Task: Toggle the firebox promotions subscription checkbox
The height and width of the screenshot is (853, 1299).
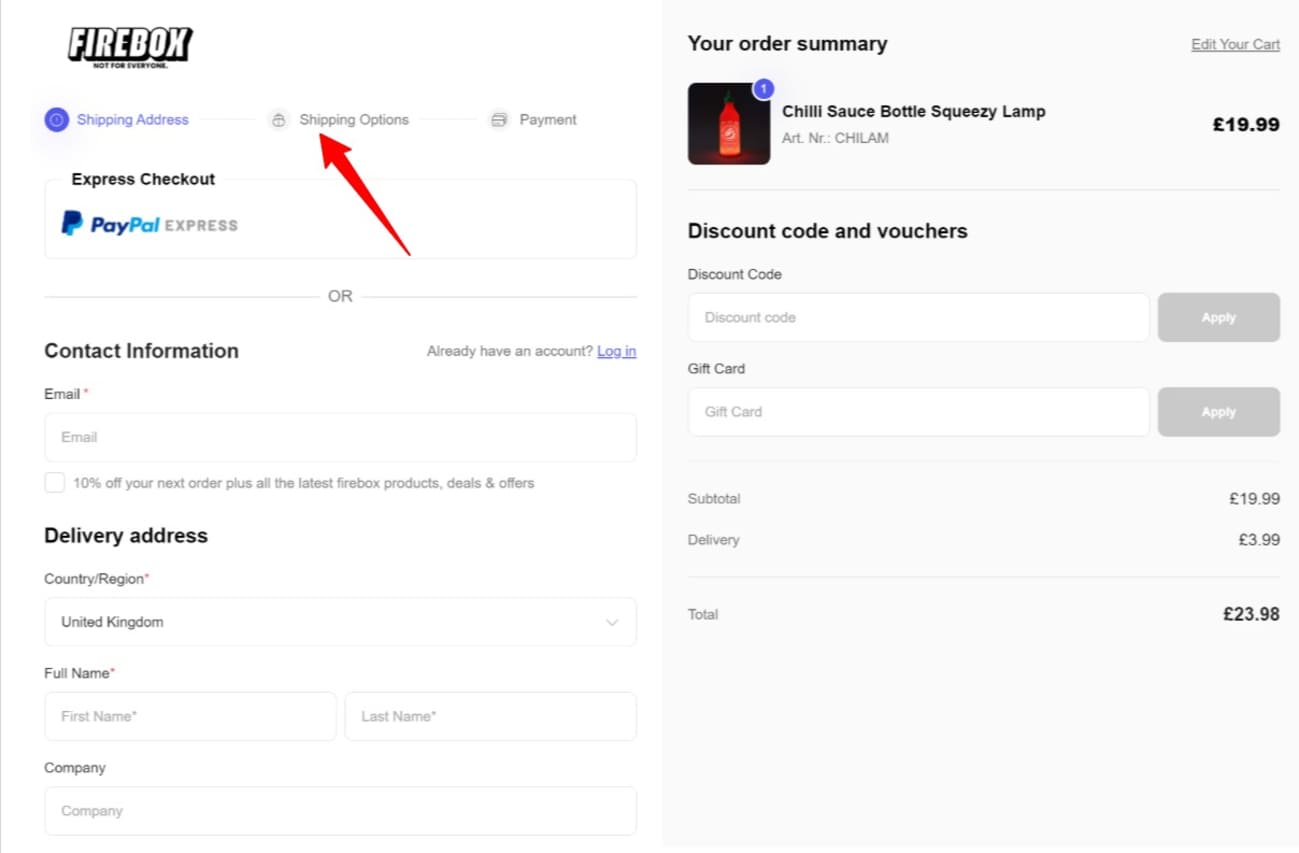Action: click(55, 482)
